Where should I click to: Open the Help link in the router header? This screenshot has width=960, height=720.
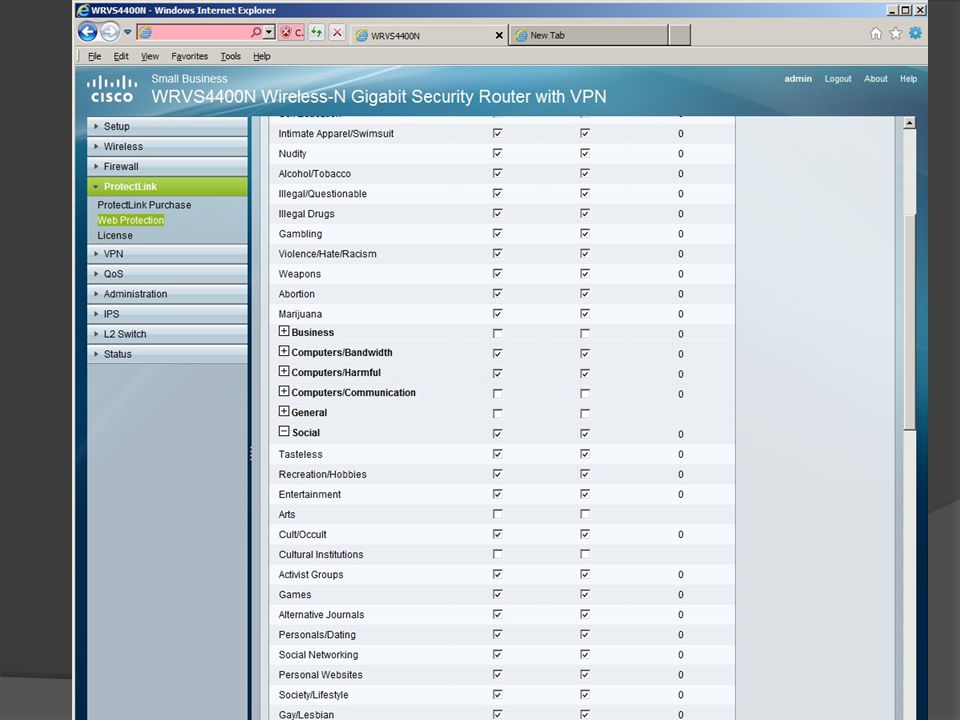click(909, 79)
